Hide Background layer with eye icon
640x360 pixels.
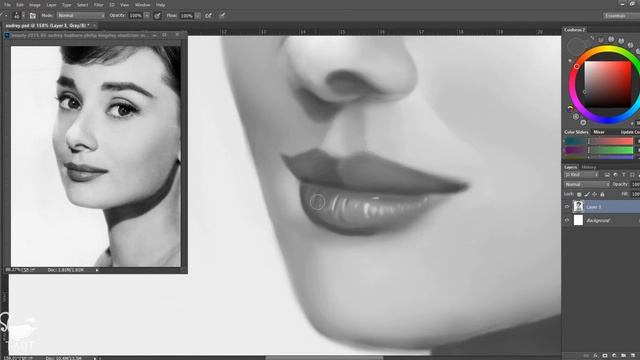[567, 220]
